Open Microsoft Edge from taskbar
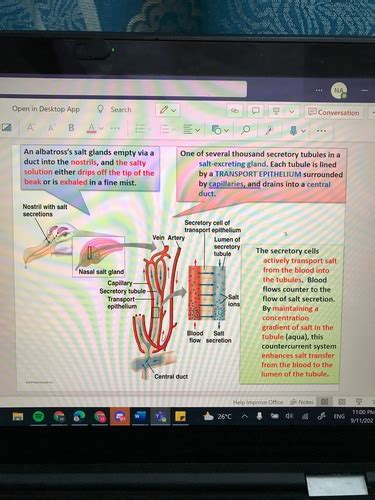 (x=80, y=416)
